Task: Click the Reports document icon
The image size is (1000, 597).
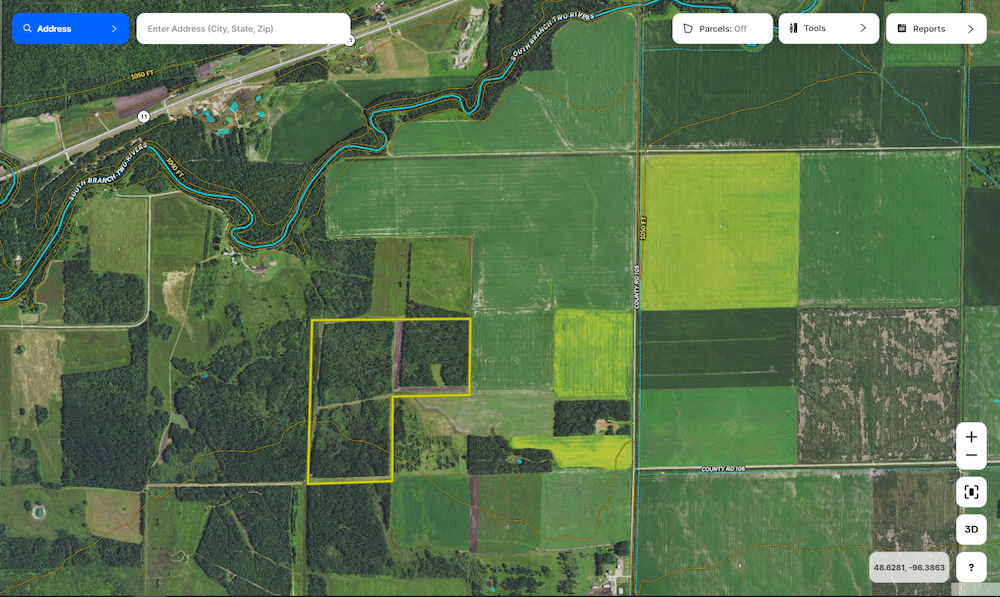Action: point(901,29)
